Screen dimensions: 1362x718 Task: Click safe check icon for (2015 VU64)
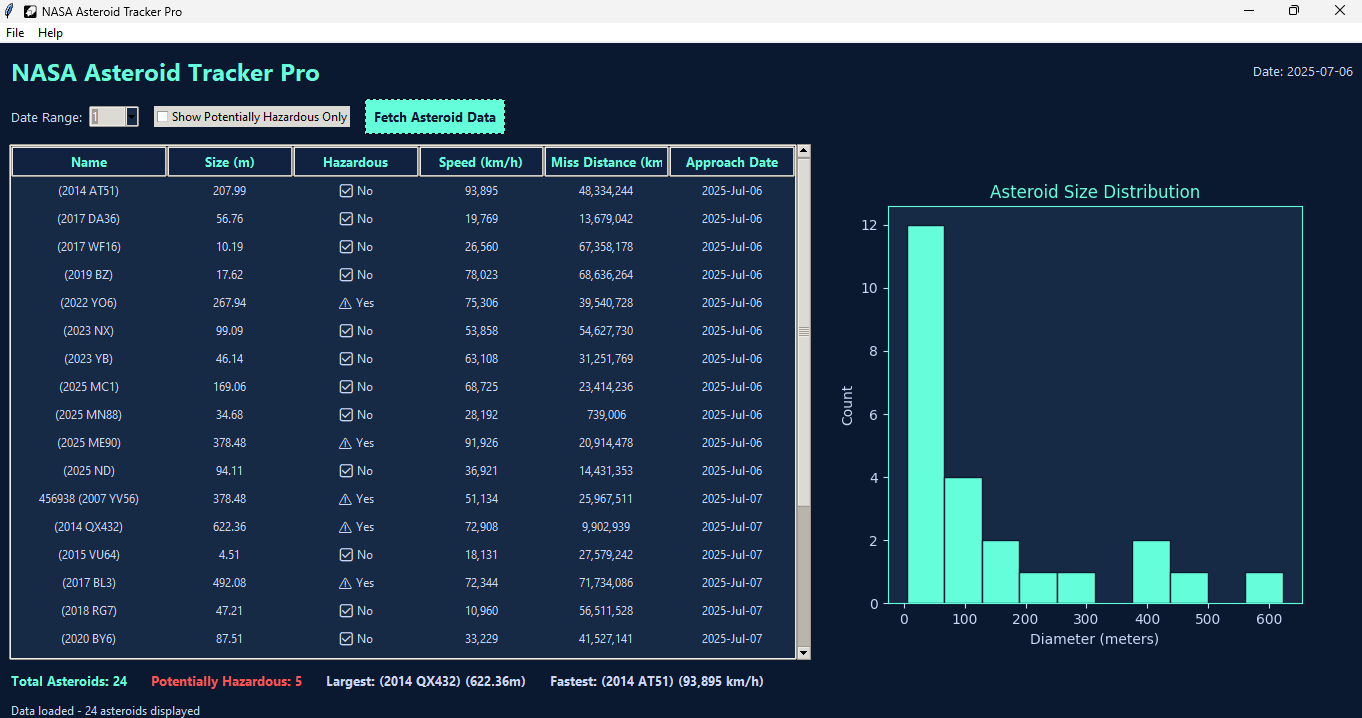346,555
